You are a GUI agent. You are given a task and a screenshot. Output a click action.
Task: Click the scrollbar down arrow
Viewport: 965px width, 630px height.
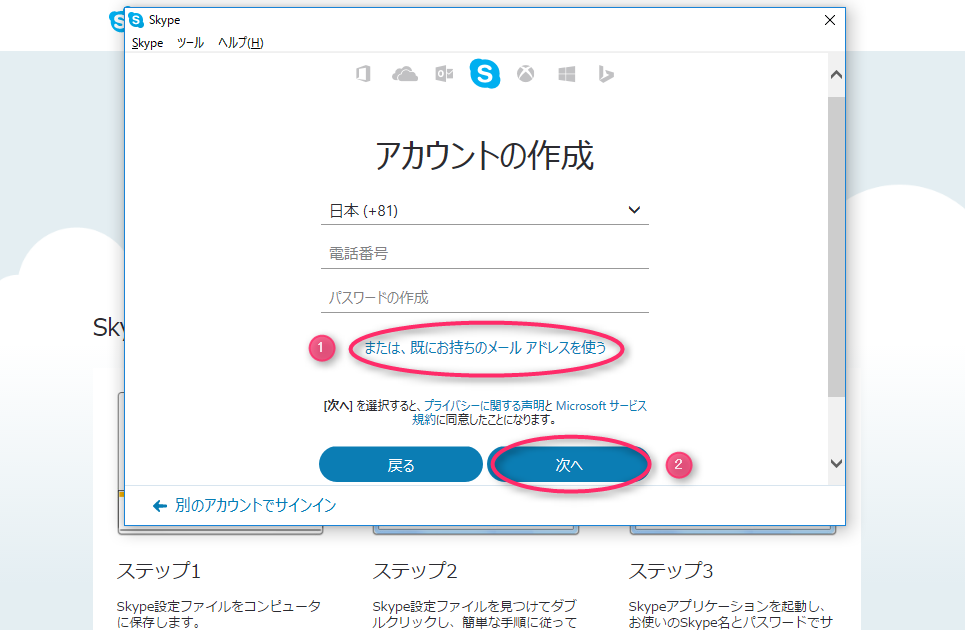point(836,463)
